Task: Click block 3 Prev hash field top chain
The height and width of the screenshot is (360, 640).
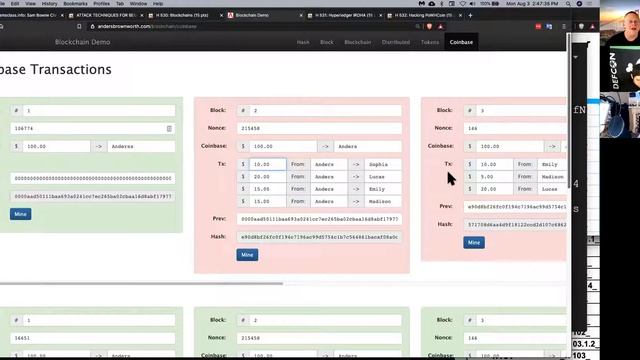Action: click(515, 207)
